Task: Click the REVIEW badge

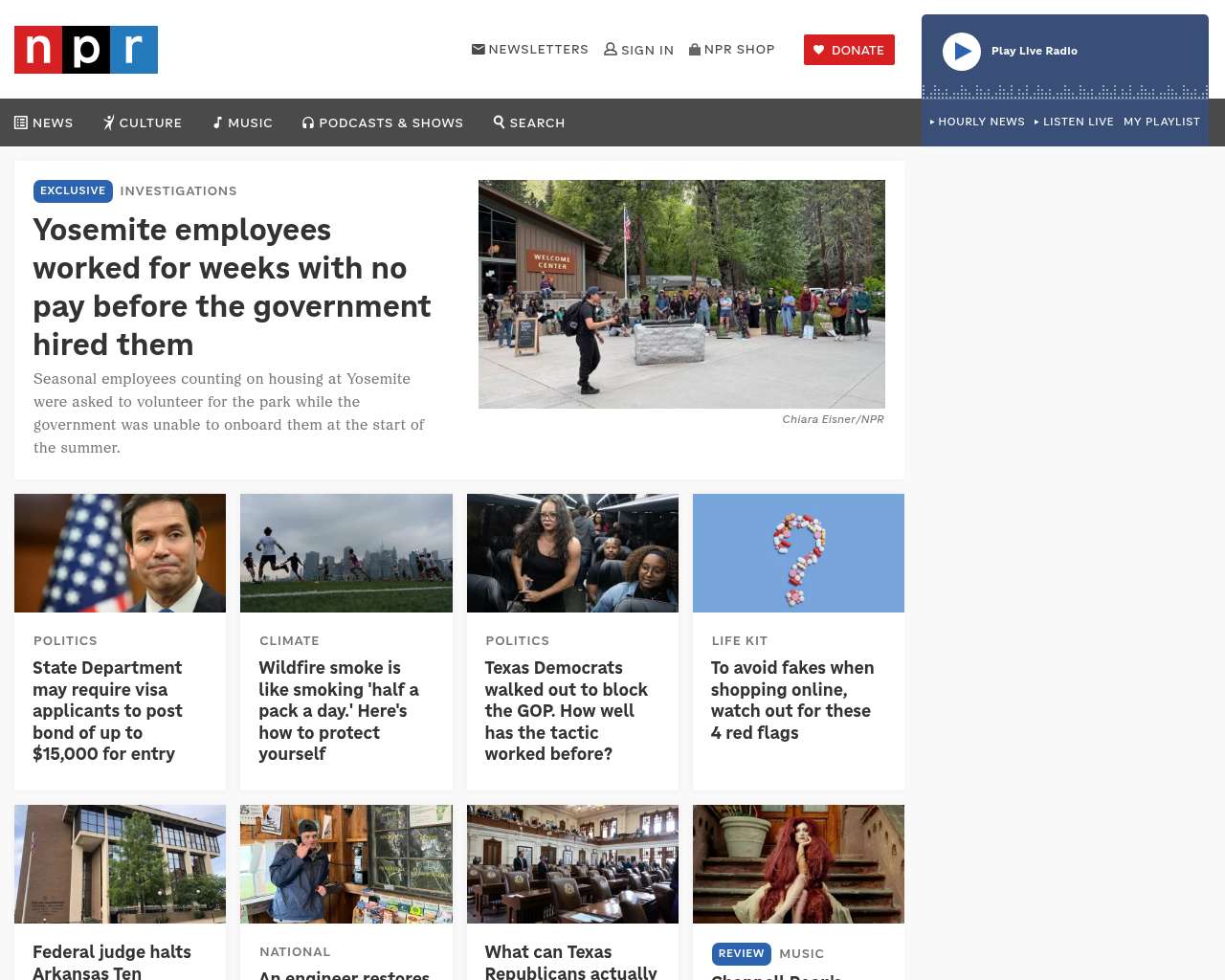Action: (x=742, y=954)
